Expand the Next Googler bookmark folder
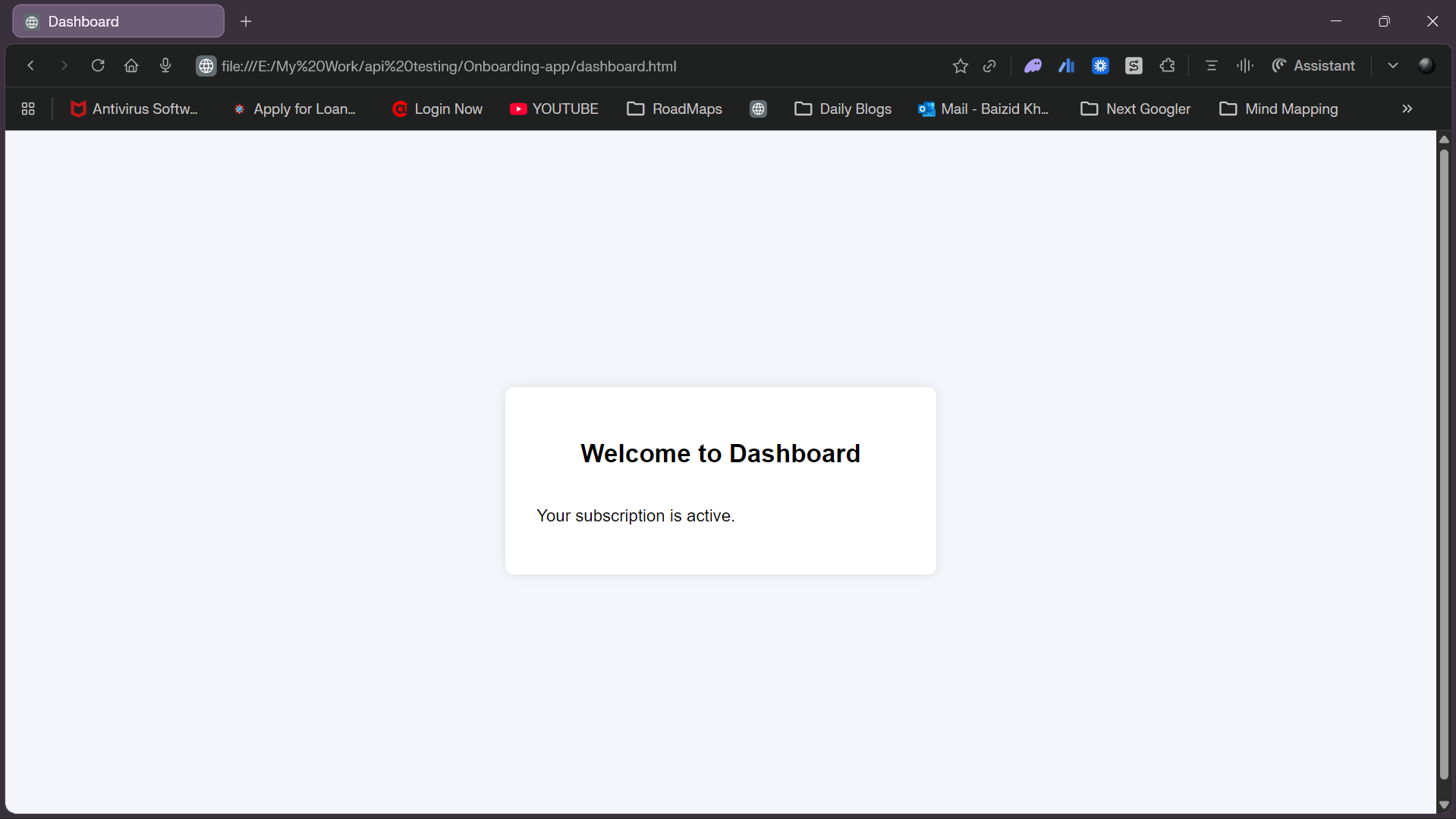Screen dimensions: 1456x819 [1136, 109]
